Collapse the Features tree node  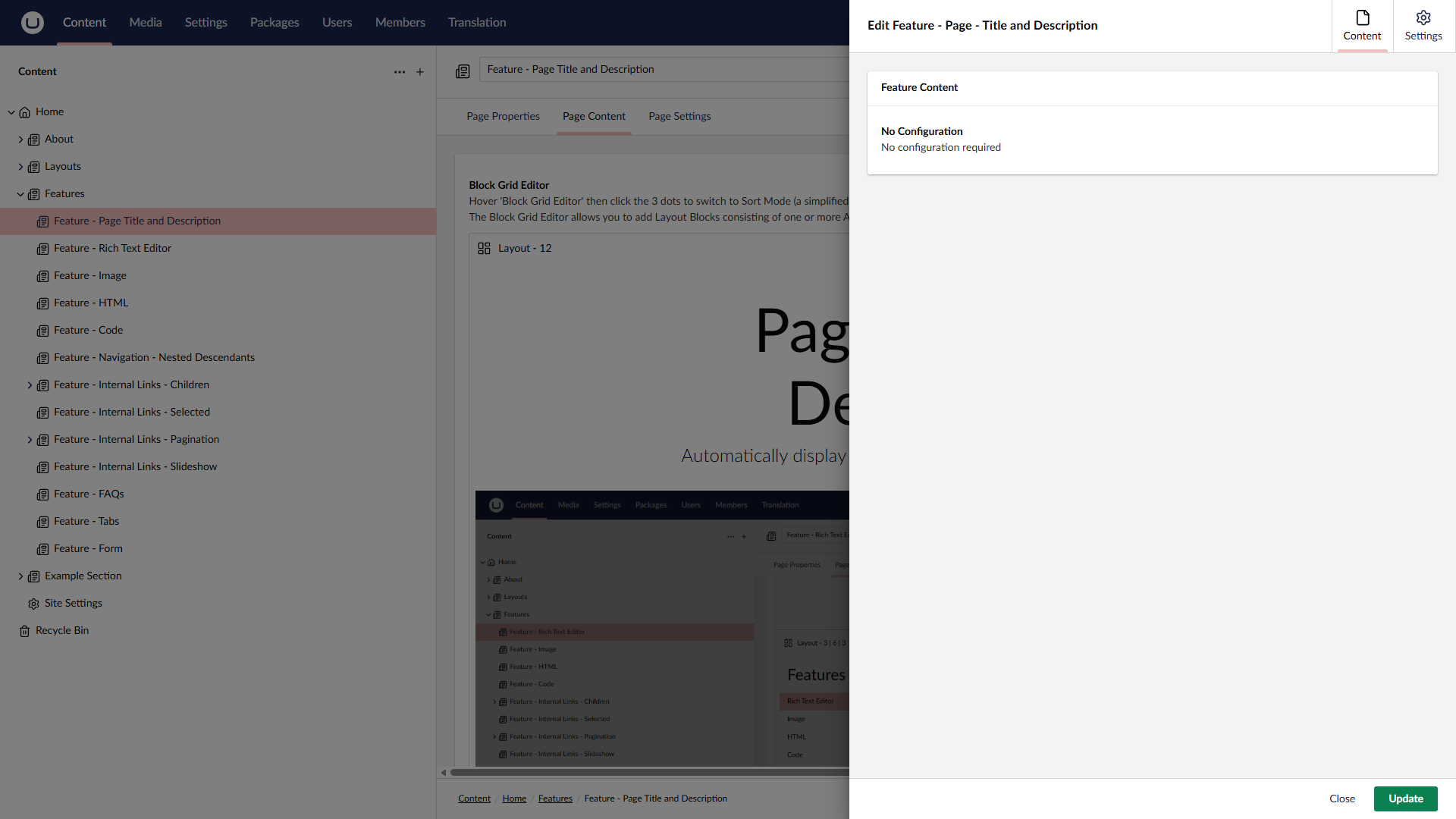click(x=20, y=194)
